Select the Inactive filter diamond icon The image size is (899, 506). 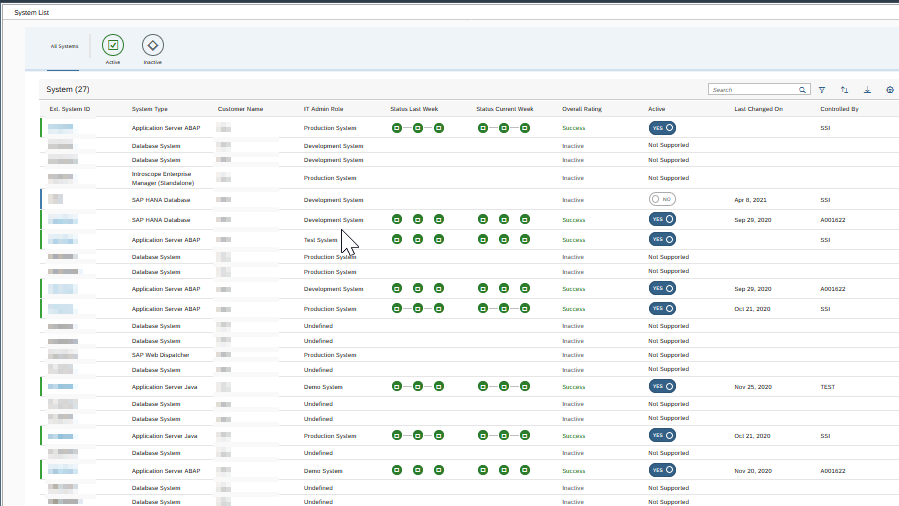pyautogui.click(x=153, y=45)
